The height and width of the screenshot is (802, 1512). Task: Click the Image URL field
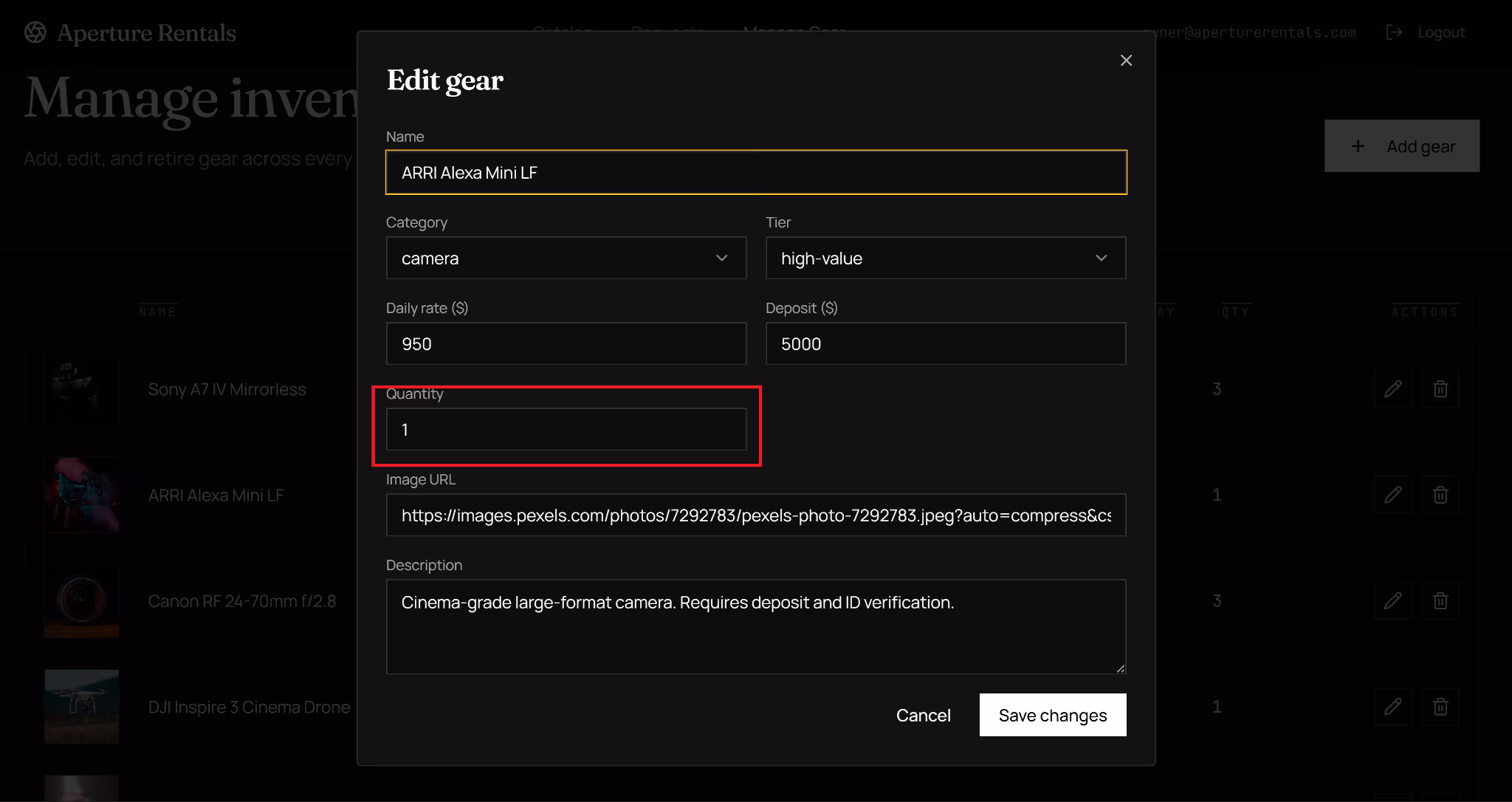(x=756, y=515)
